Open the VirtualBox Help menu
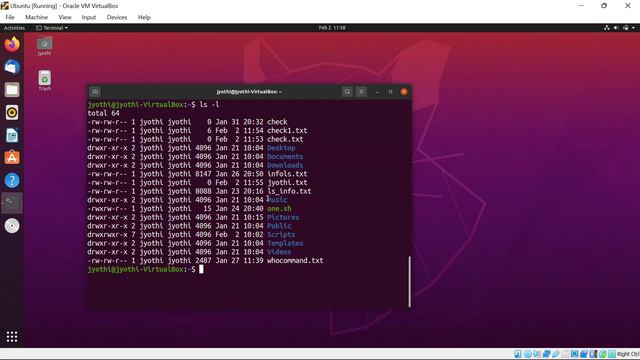 [x=144, y=17]
